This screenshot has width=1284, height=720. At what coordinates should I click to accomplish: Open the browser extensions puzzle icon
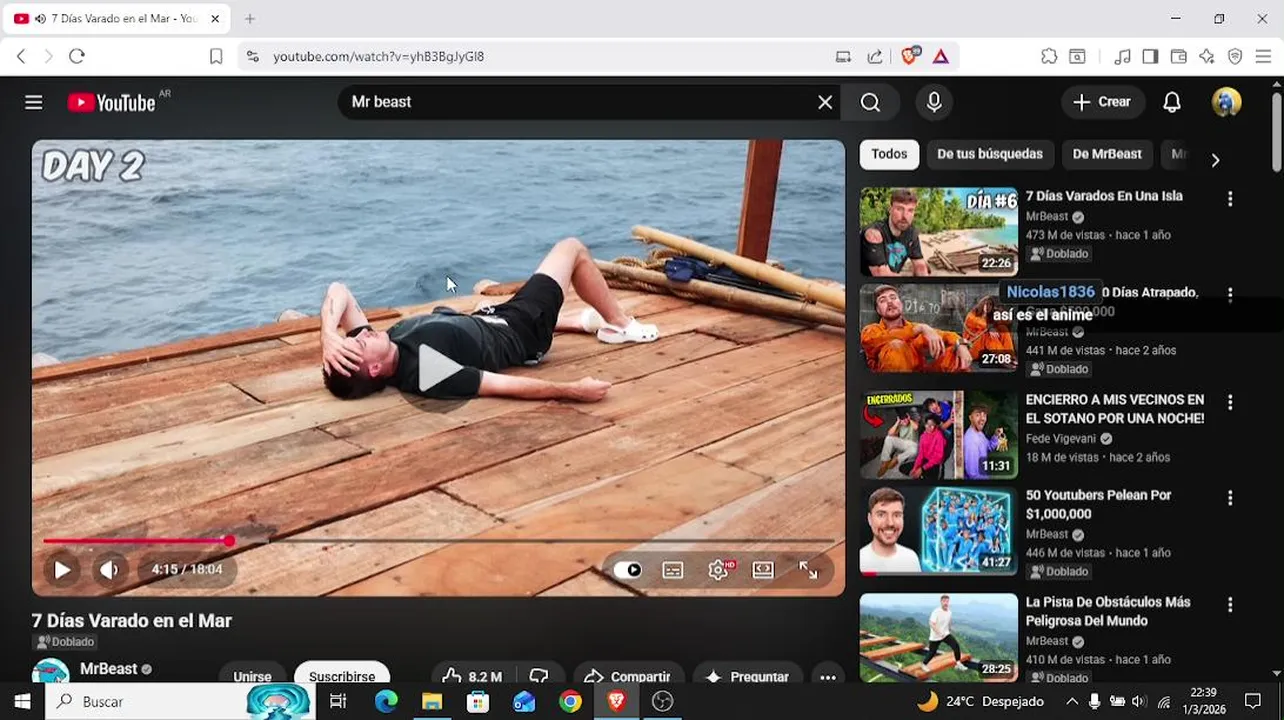point(1049,57)
